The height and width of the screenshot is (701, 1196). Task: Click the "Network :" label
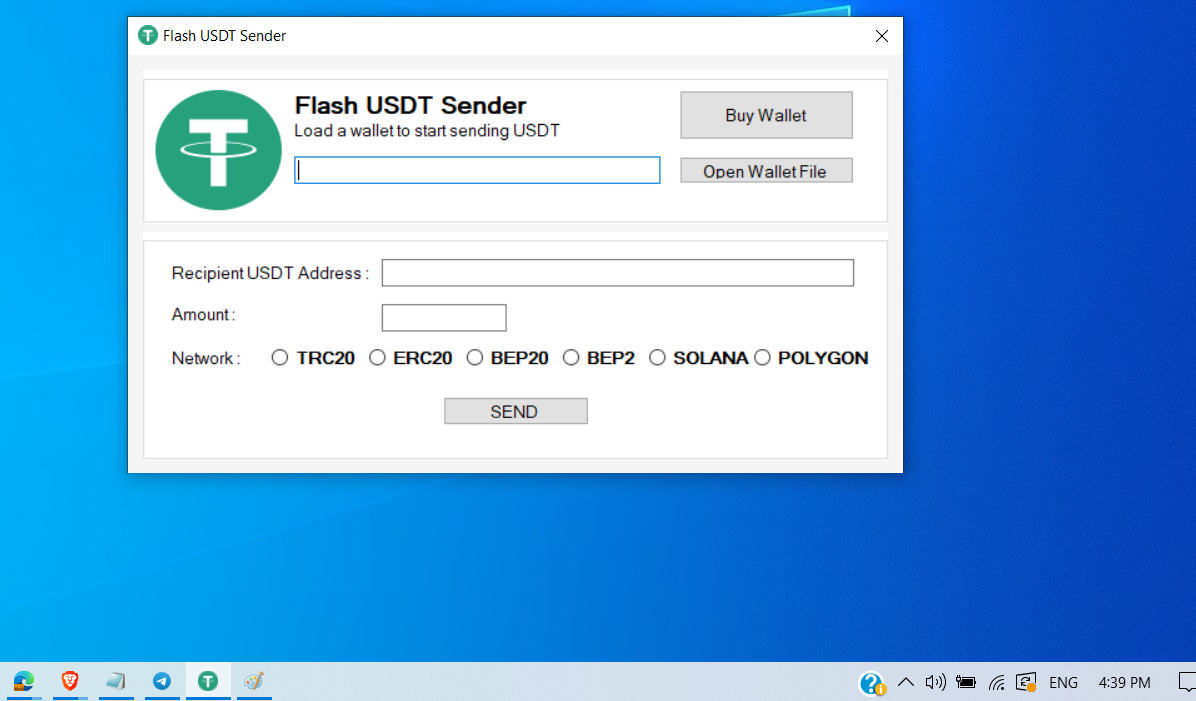pyautogui.click(x=206, y=359)
